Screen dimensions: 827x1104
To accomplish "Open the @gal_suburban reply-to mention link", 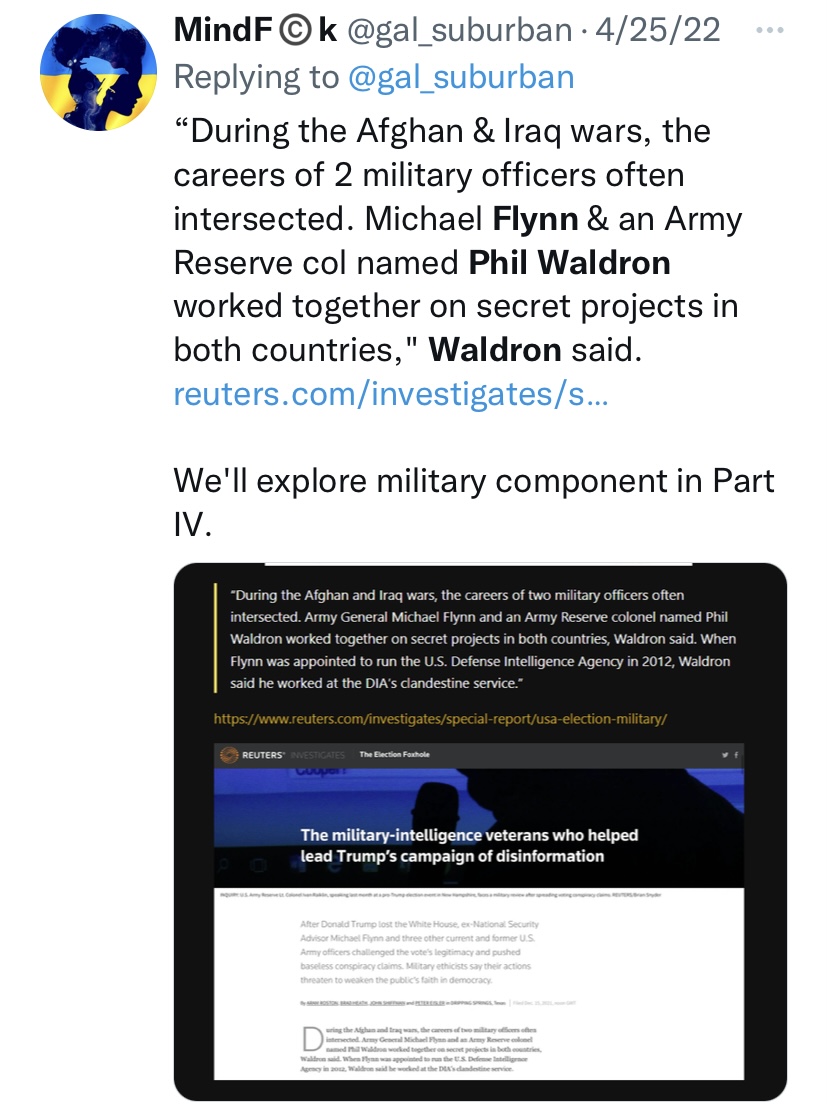I will (x=460, y=78).
